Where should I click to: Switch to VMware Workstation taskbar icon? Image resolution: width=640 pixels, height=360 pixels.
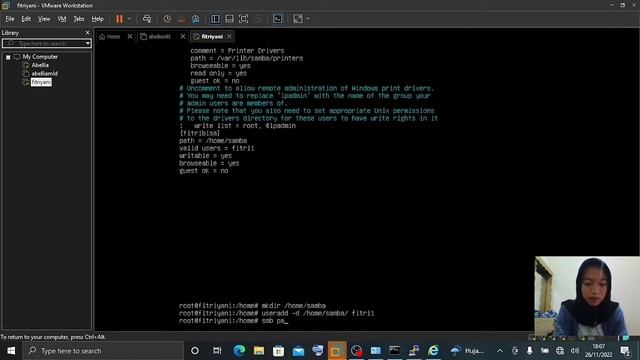337,351
